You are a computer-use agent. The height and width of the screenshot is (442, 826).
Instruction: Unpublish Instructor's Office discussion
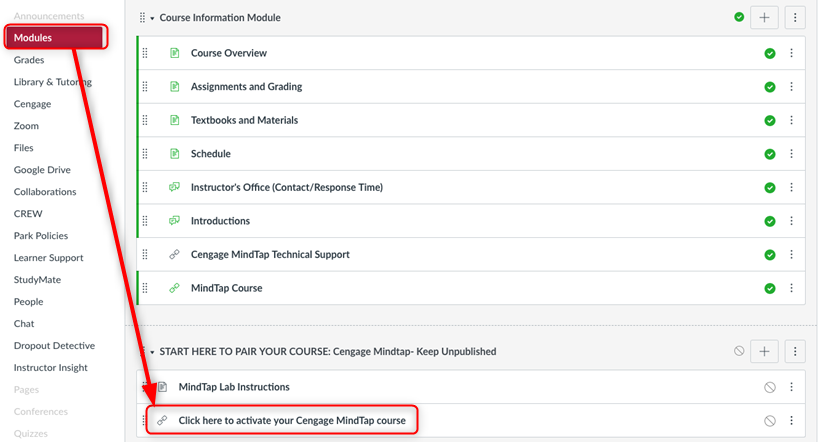pyautogui.click(x=770, y=188)
